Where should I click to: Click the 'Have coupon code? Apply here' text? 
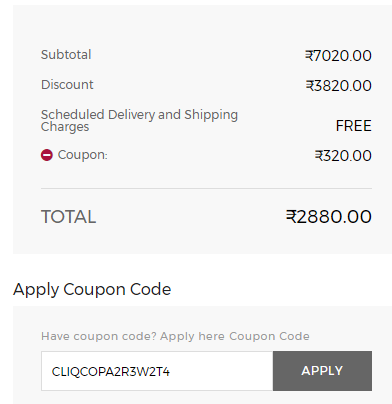click(133, 336)
